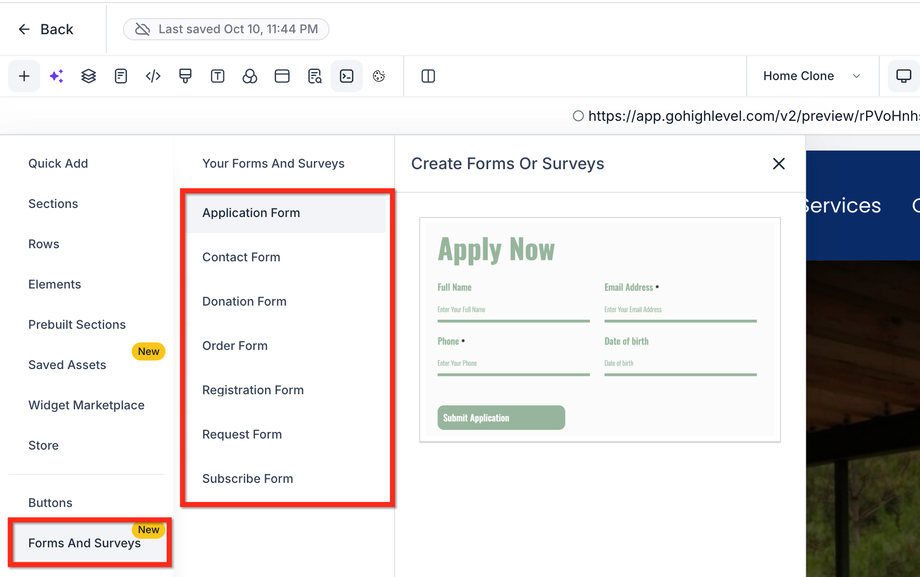This screenshot has width=920, height=577.
Task: Click the paint brush styles icon
Action: point(185,76)
